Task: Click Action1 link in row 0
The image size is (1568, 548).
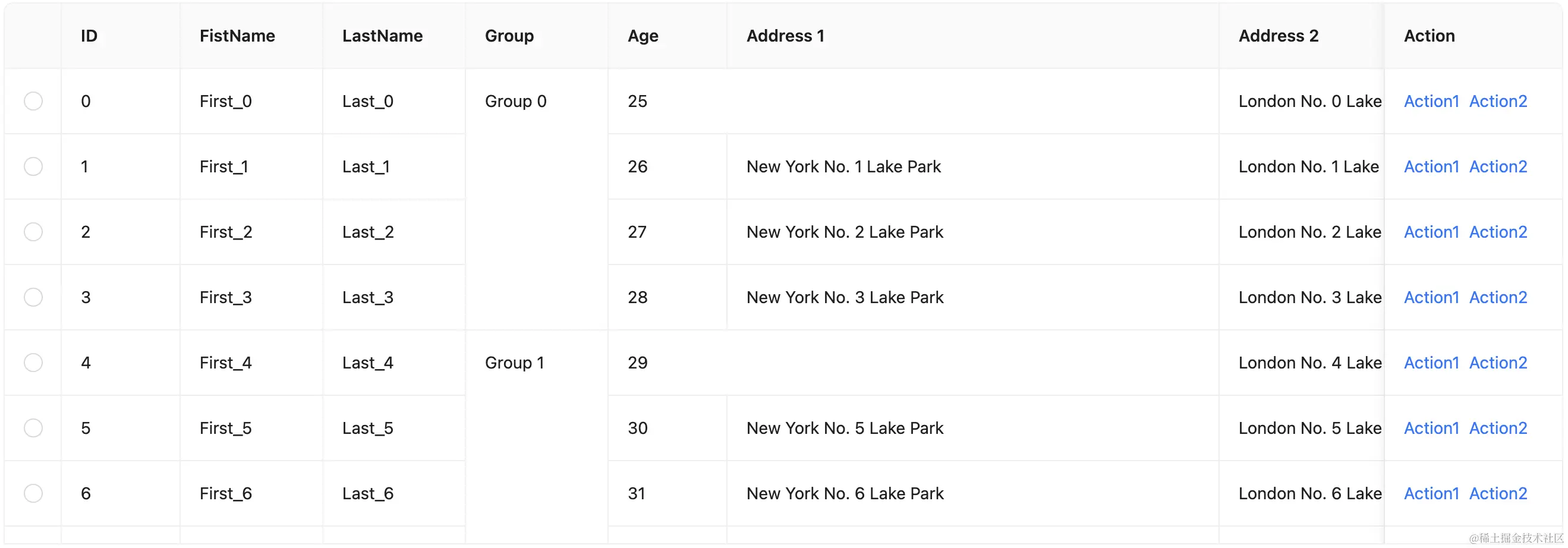Action: tap(1431, 101)
